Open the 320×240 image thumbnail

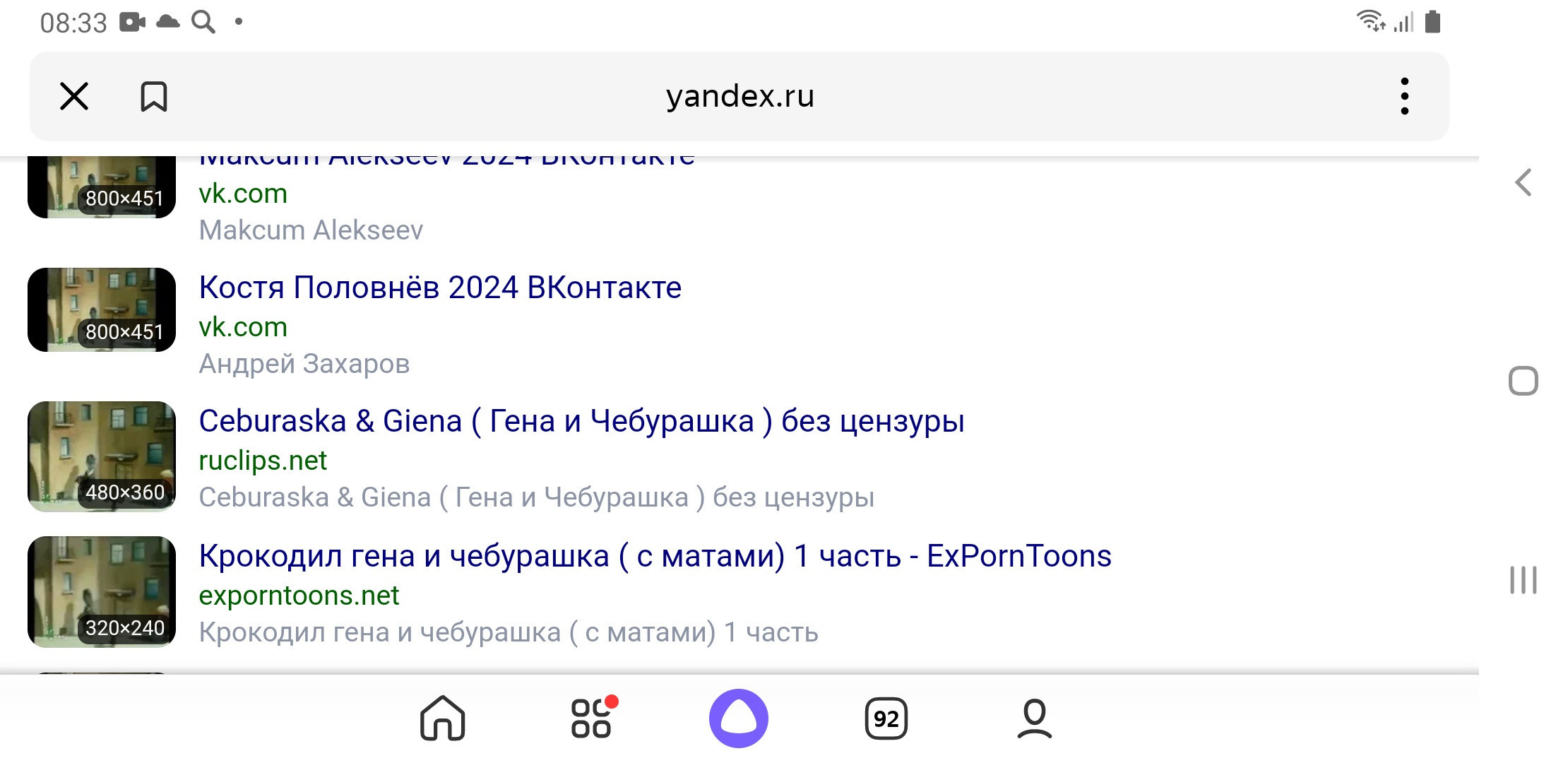tap(102, 592)
